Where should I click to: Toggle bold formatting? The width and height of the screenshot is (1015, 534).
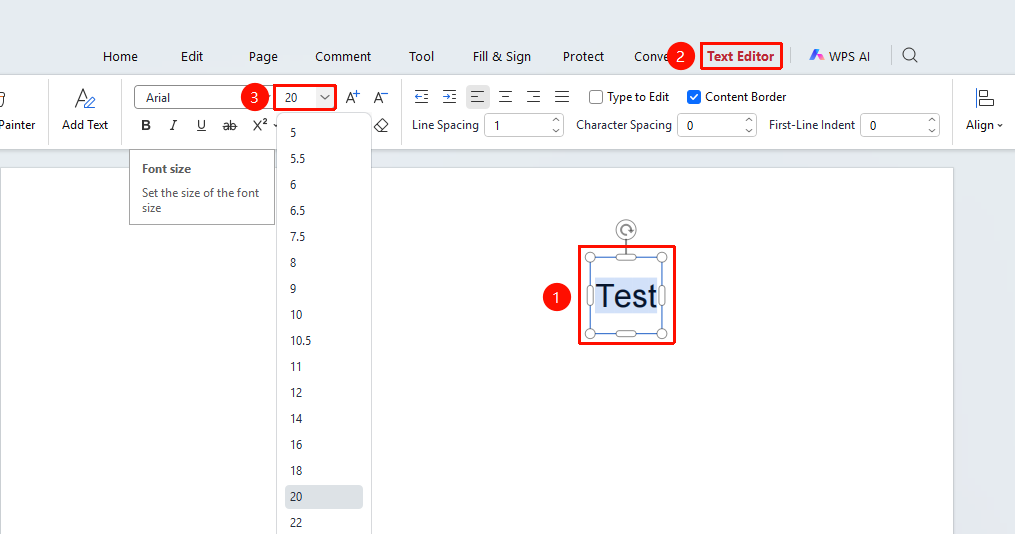(x=146, y=126)
